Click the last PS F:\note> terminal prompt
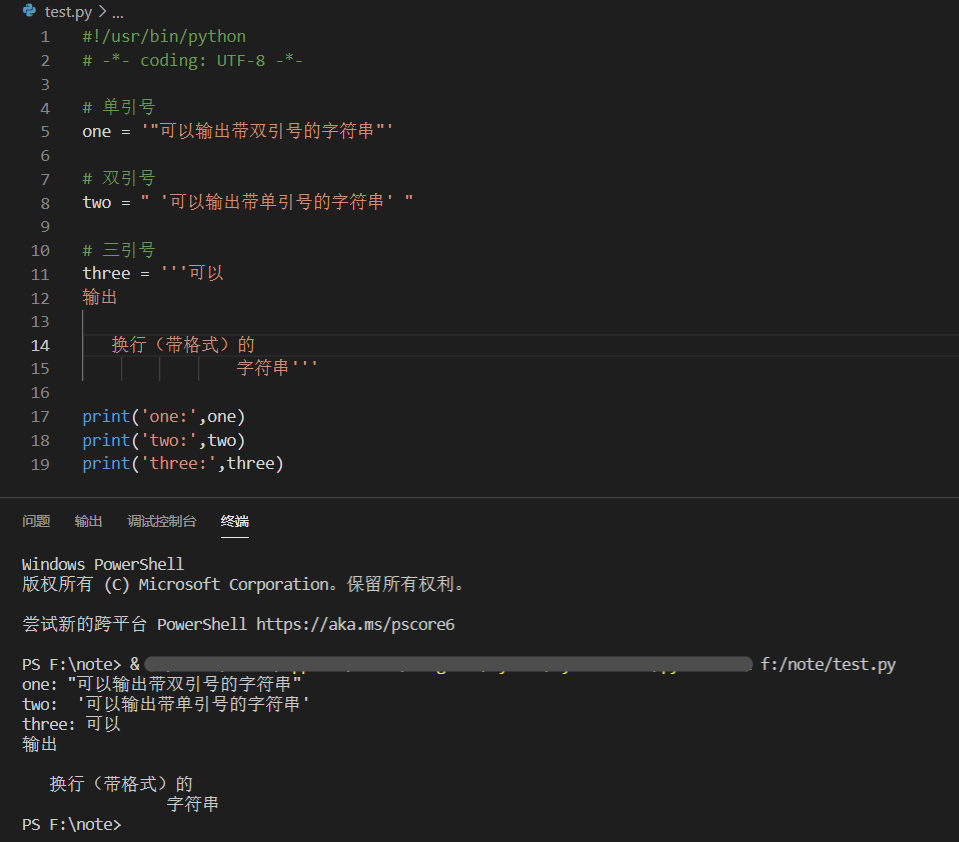Image resolution: width=959 pixels, height=842 pixels. (71, 825)
